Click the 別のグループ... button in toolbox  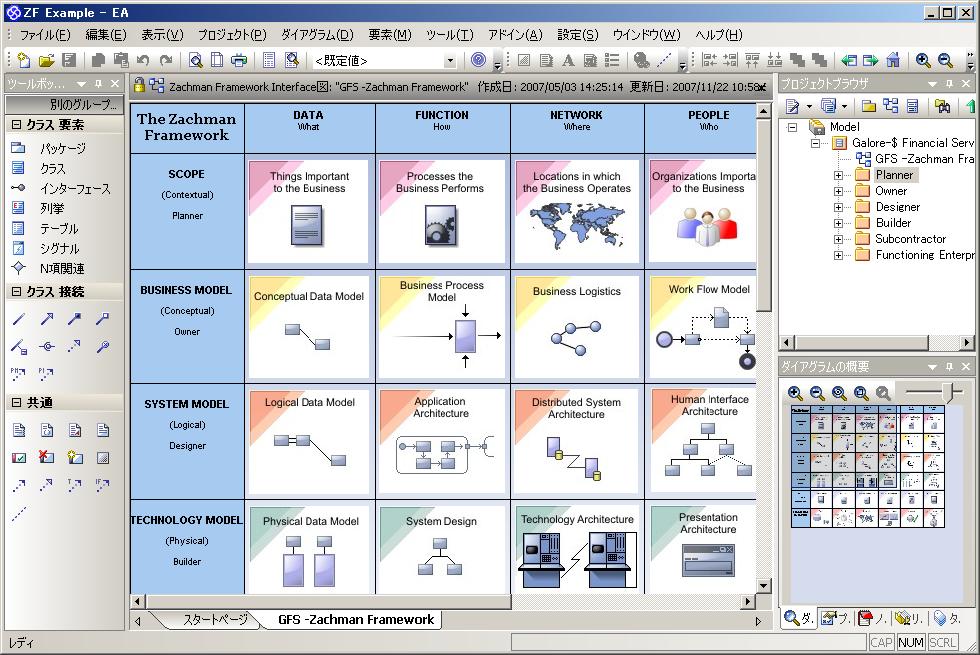pyautogui.click(x=64, y=104)
